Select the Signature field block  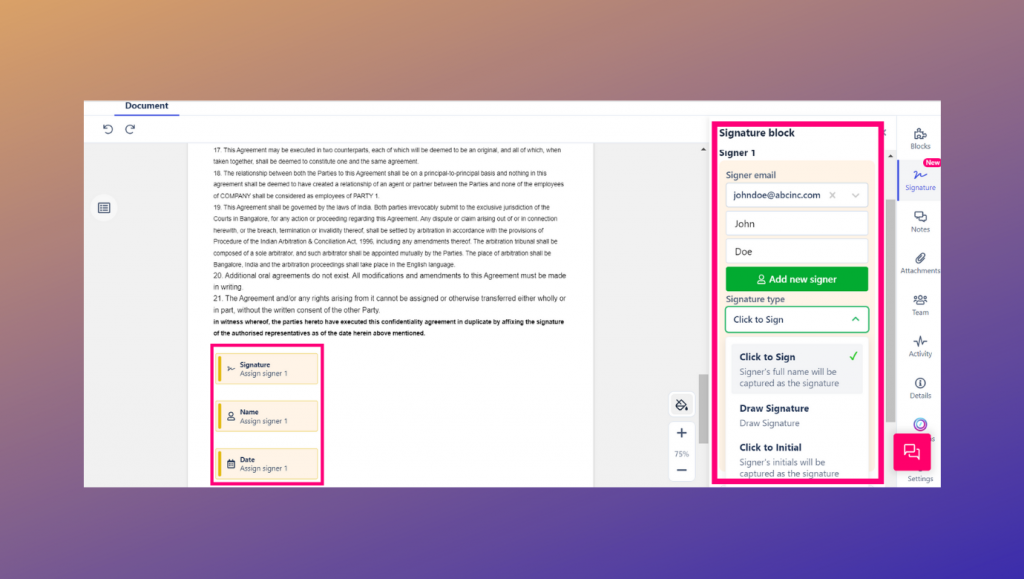click(268, 369)
